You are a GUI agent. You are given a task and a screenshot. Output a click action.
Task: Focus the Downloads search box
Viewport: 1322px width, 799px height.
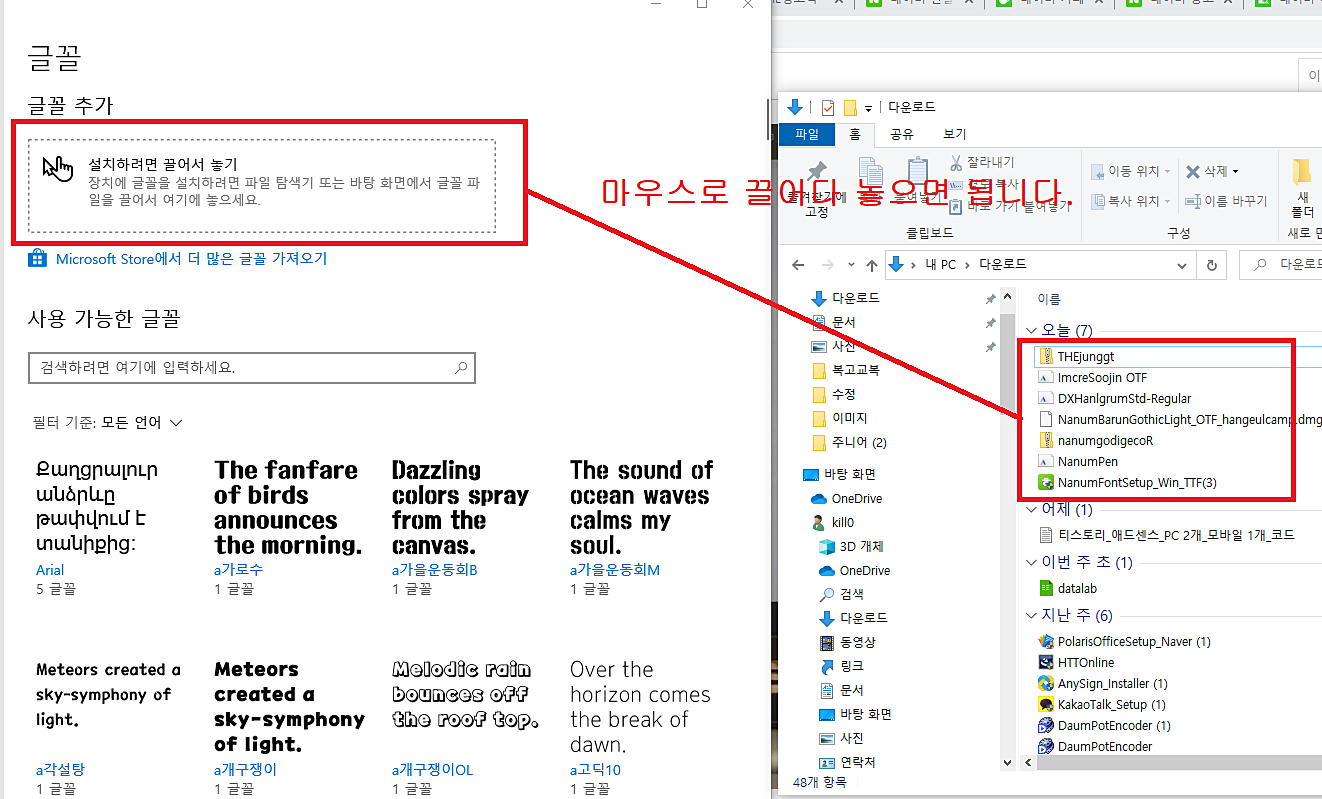pyautogui.click(x=1281, y=265)
